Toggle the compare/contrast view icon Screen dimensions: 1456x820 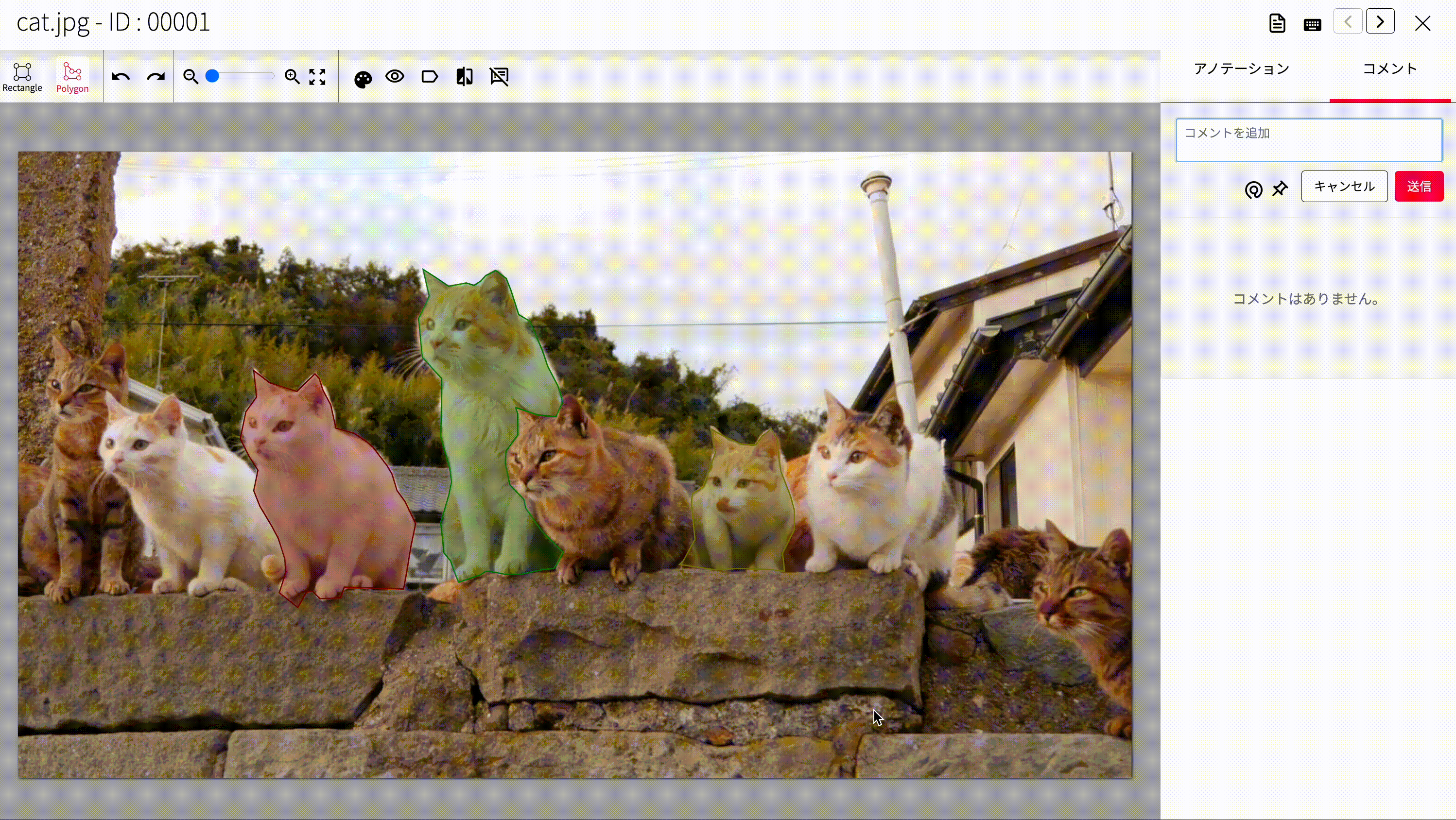[x=465, y=77]
